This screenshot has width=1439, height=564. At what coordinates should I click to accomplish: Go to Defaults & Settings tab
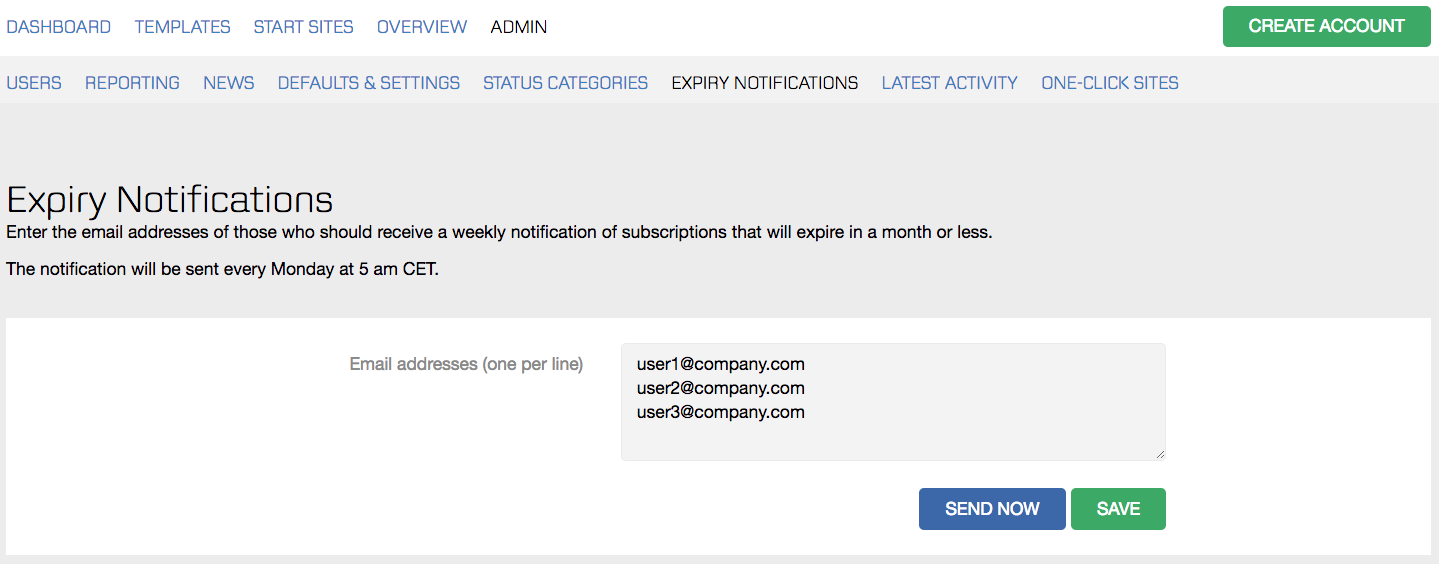[x=369, y=83]
